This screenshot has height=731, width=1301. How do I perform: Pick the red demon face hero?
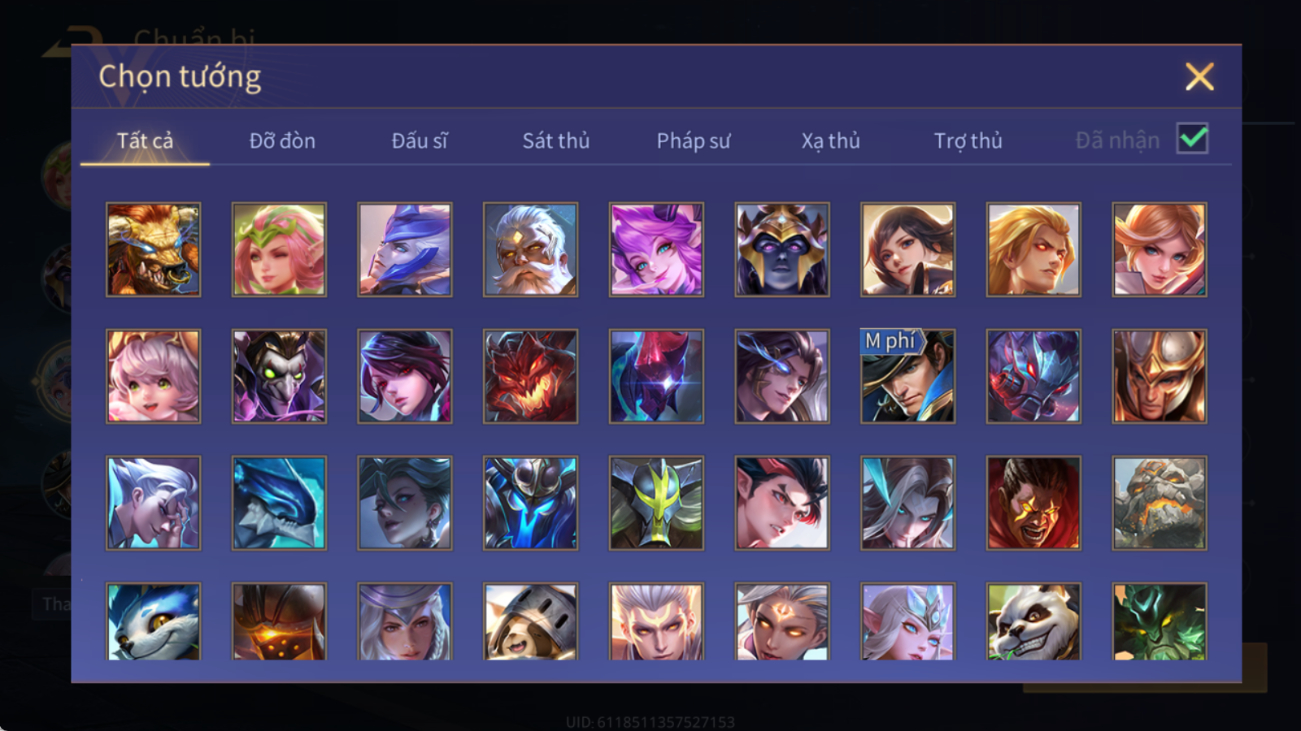pyautogui.click(x=530, y=376)
